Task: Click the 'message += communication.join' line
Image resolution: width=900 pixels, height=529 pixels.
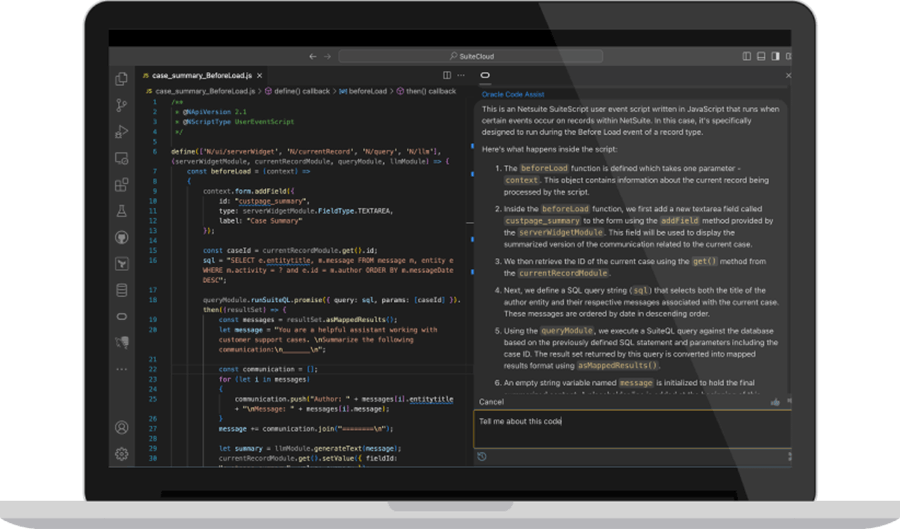Action: point(305,429)
